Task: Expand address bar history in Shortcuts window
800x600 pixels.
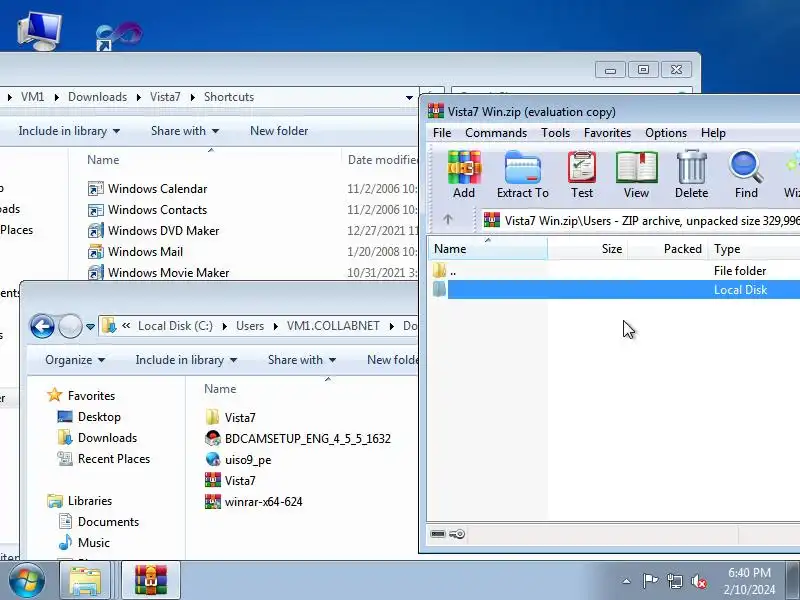Action: point(409,97)
